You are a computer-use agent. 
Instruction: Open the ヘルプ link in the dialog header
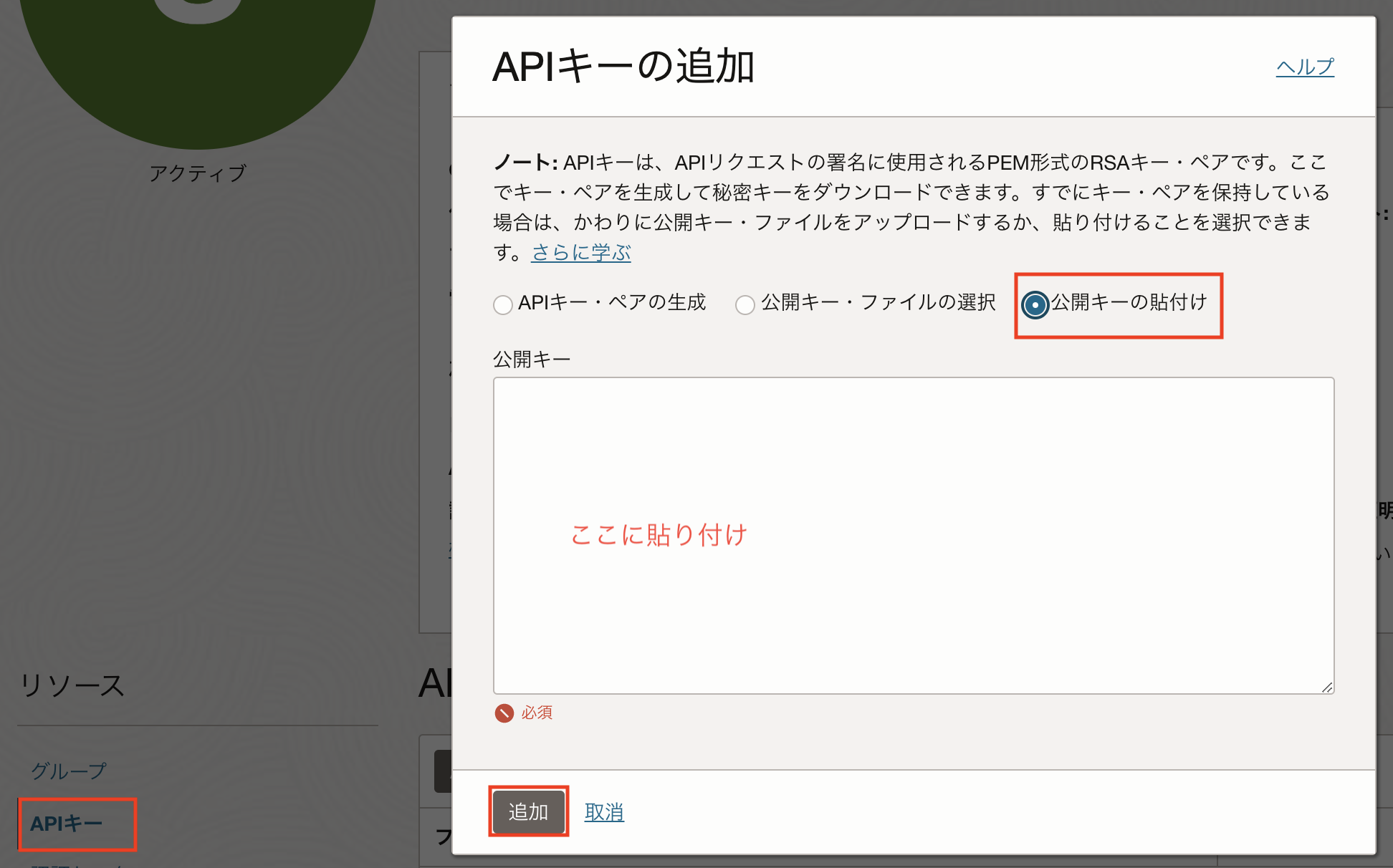click(x=1305, y=67)
